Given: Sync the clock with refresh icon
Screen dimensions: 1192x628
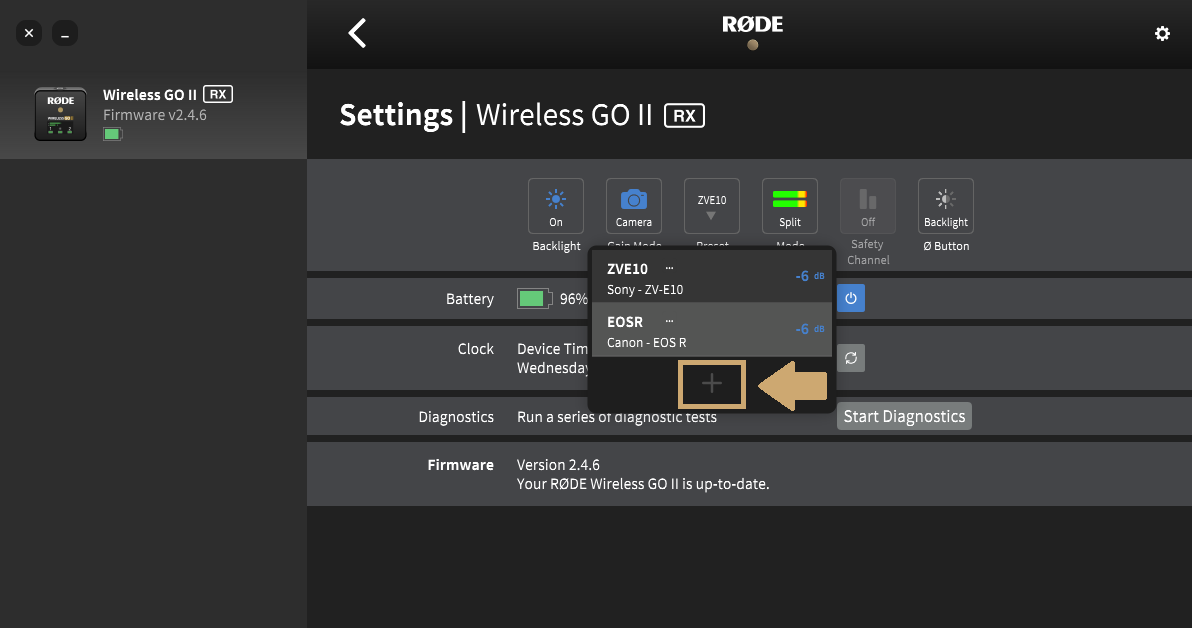Looking at the screenshot, I should (x=851, y=358).
